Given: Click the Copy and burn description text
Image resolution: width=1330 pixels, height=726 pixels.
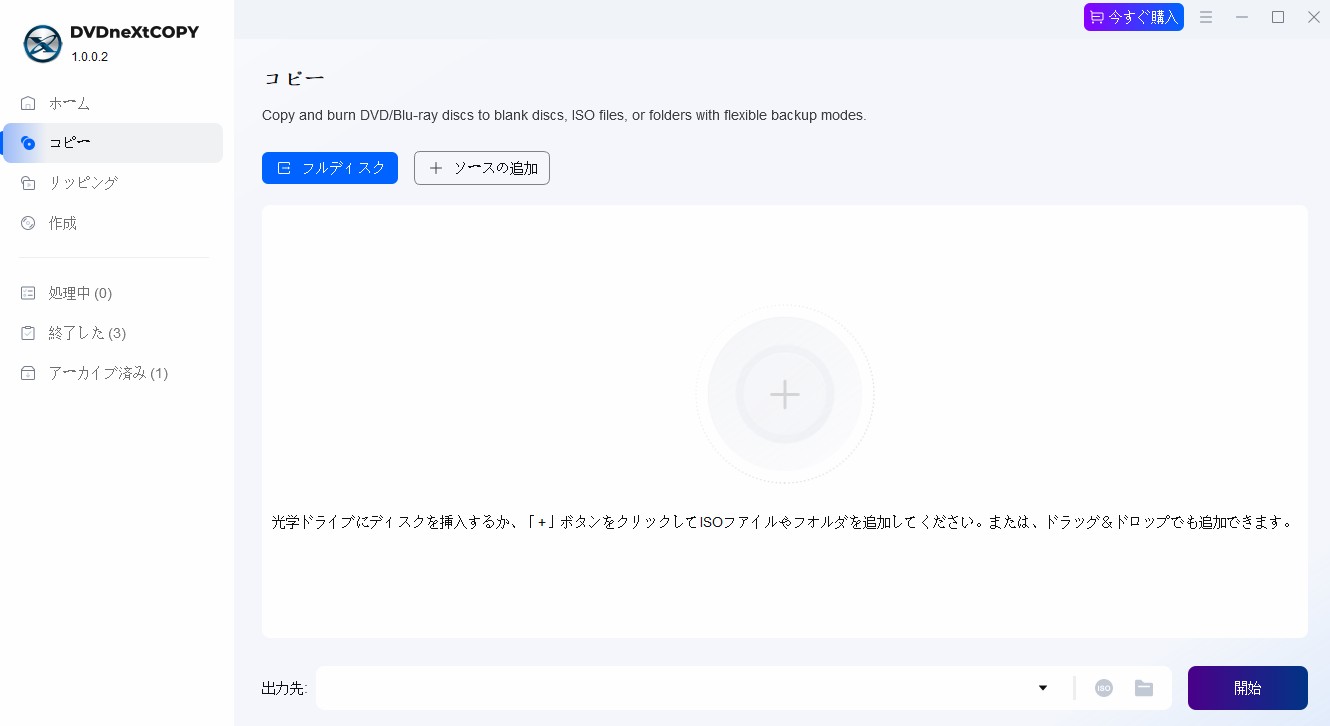Looking at the screenshot, I should 564,115.
